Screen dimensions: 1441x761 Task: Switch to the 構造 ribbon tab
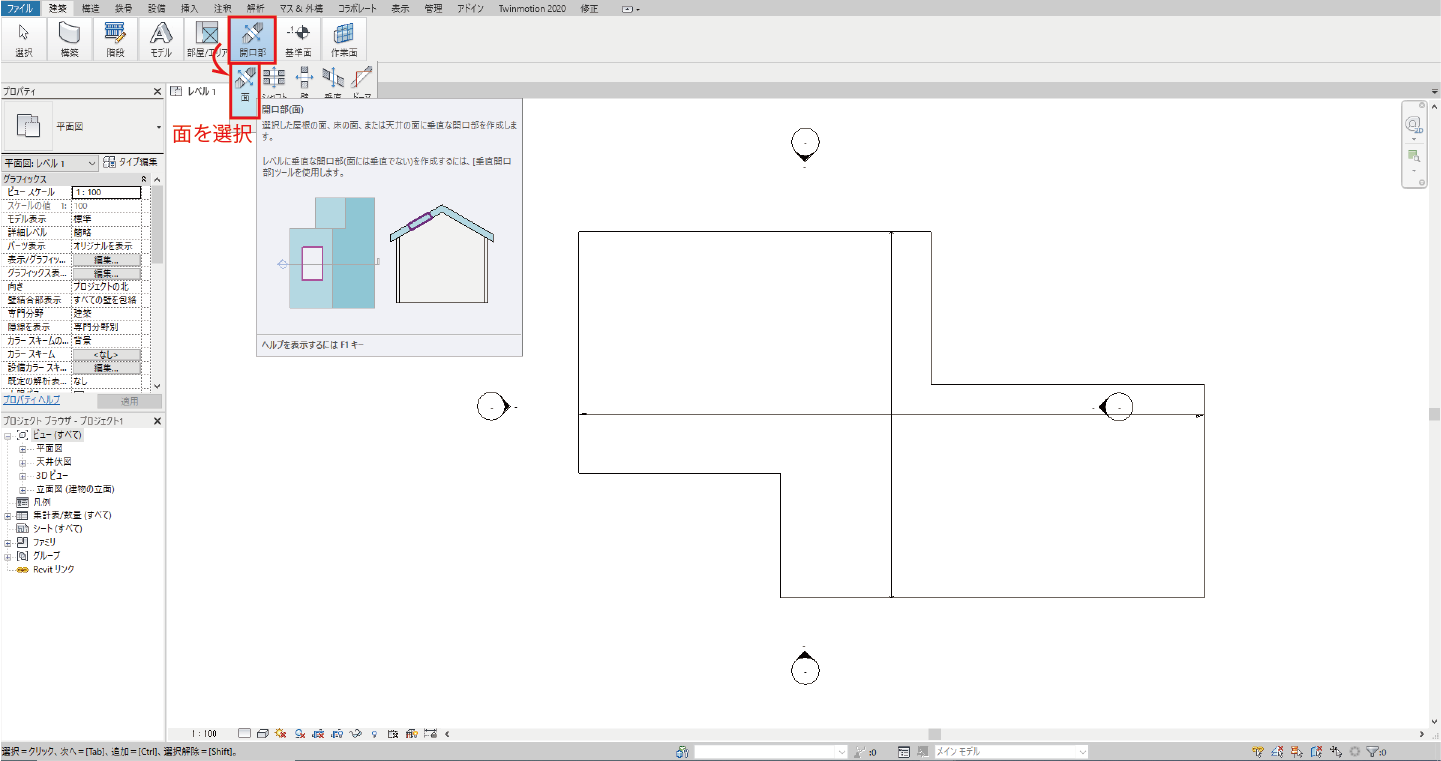(x=90, y=8)
